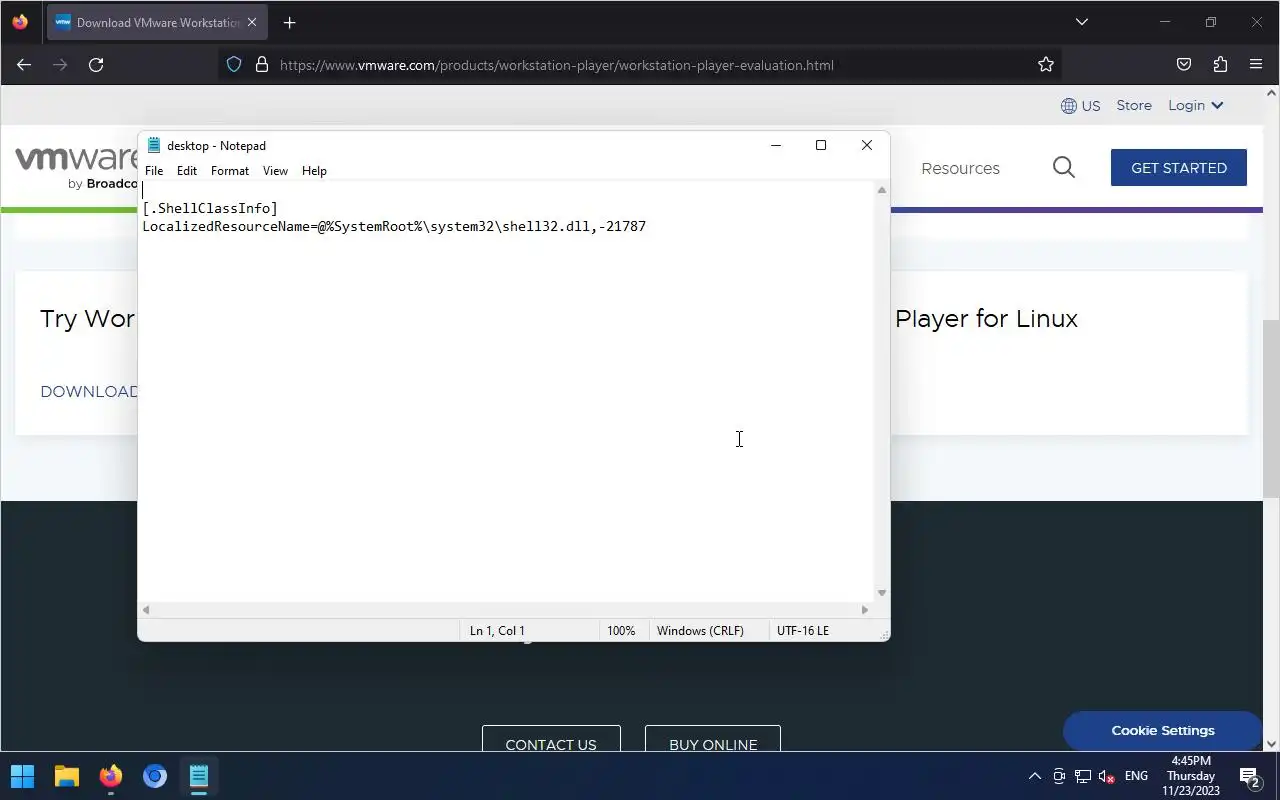Click the globe US region selector
1280x800 pixels.
1080,106
